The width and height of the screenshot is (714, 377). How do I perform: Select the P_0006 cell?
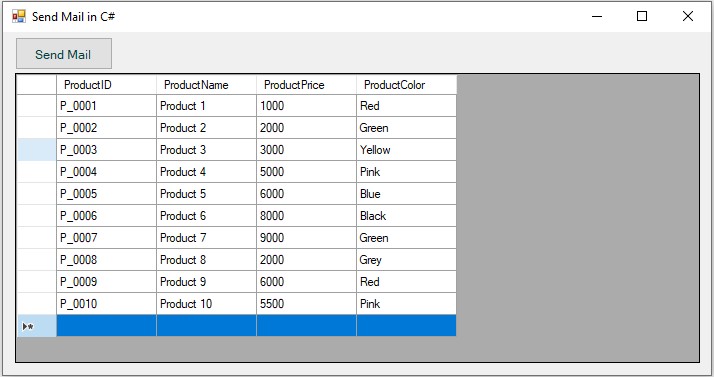point(107,216)
